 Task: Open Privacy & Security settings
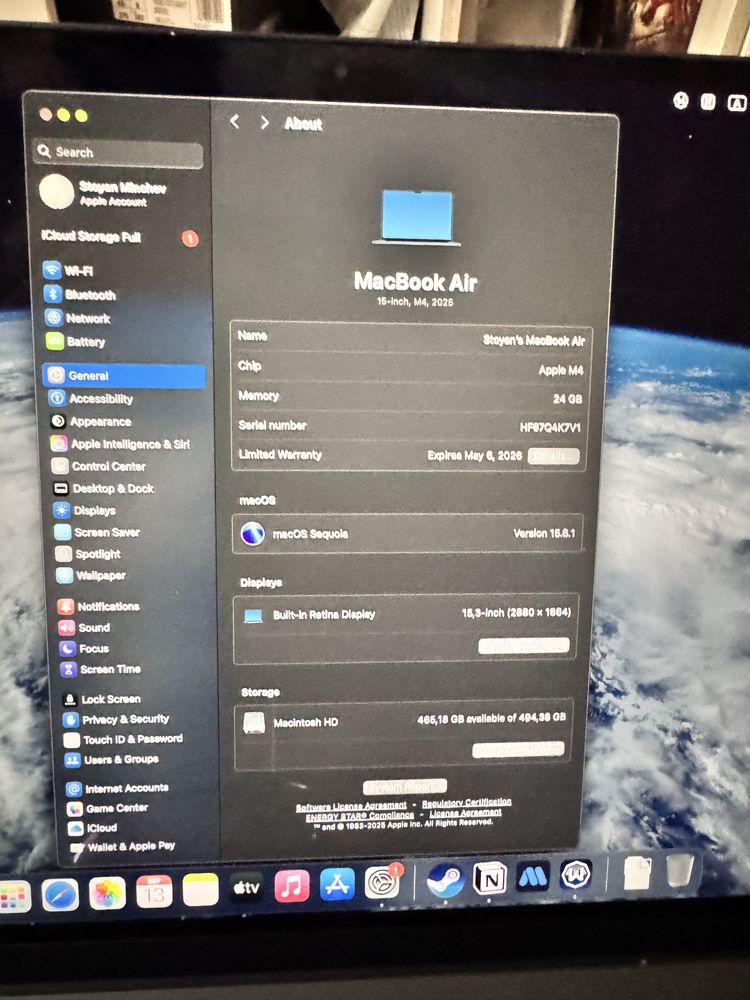[x=117, y=719]
